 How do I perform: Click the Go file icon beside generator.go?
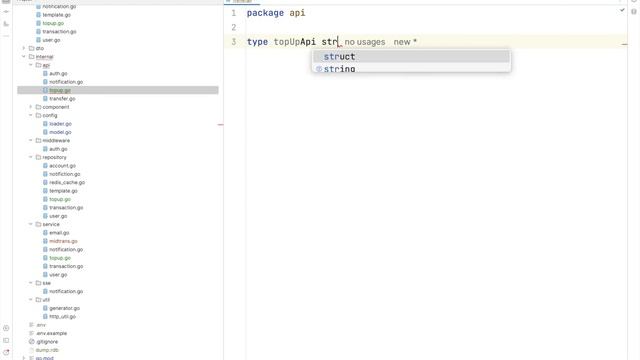(x=45, y=308)
